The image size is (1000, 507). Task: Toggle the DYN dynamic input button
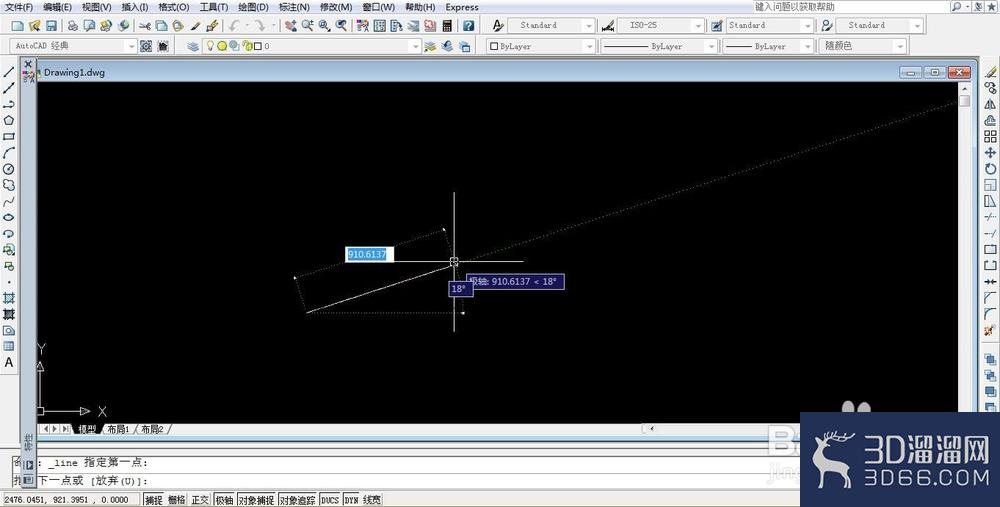(351, 500)
